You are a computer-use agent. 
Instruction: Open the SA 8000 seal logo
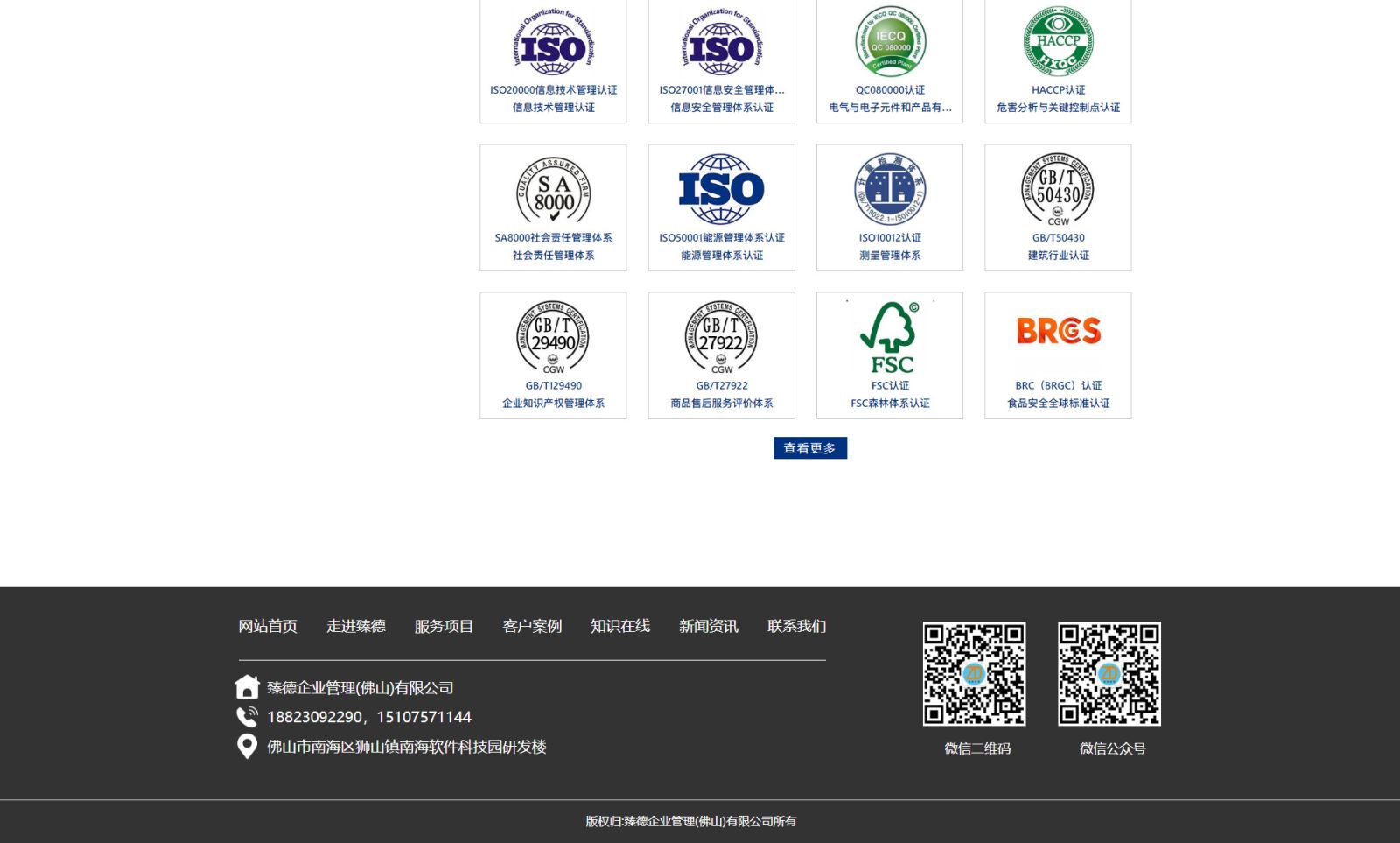[553, 190]
